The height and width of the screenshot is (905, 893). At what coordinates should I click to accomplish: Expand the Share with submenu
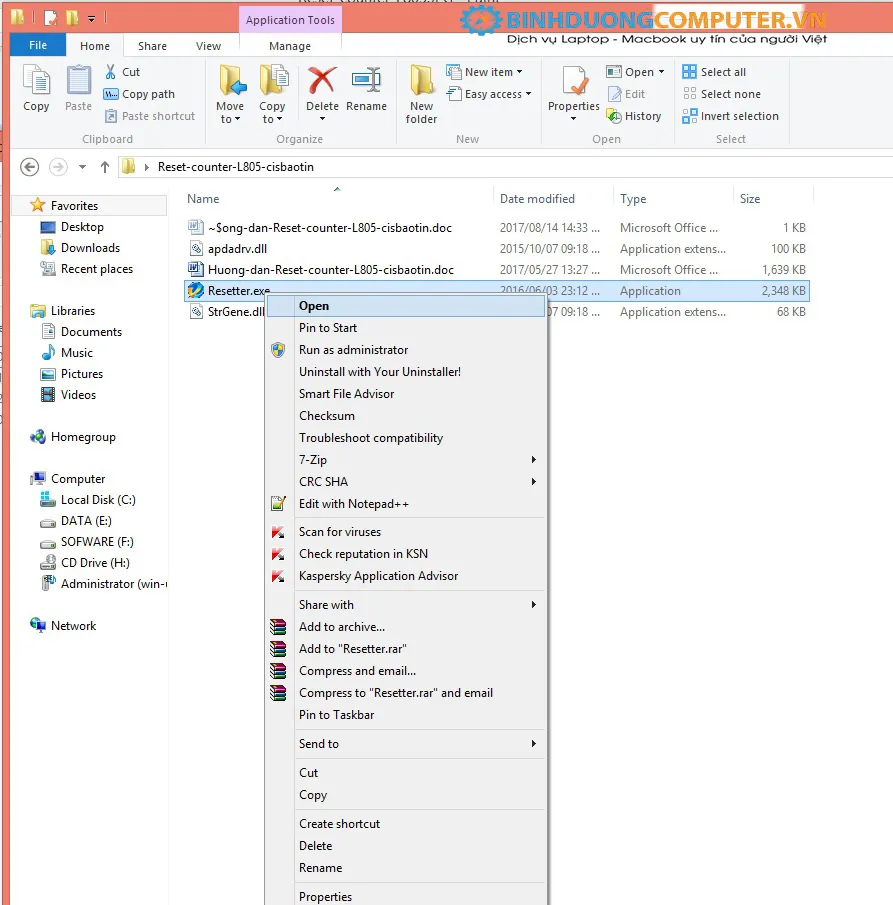click(534, 604)
